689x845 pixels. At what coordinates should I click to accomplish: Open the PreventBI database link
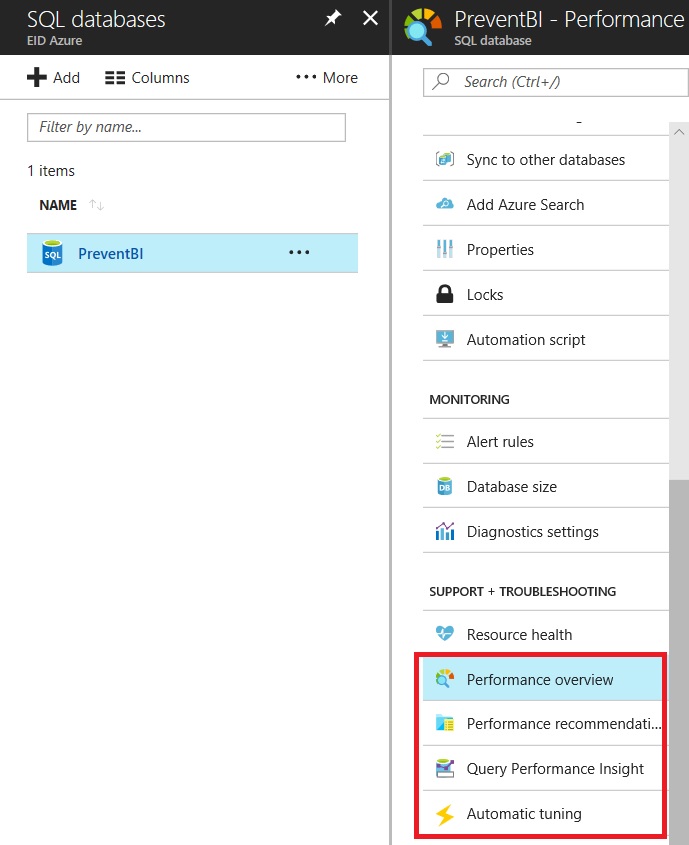[110, 253]
